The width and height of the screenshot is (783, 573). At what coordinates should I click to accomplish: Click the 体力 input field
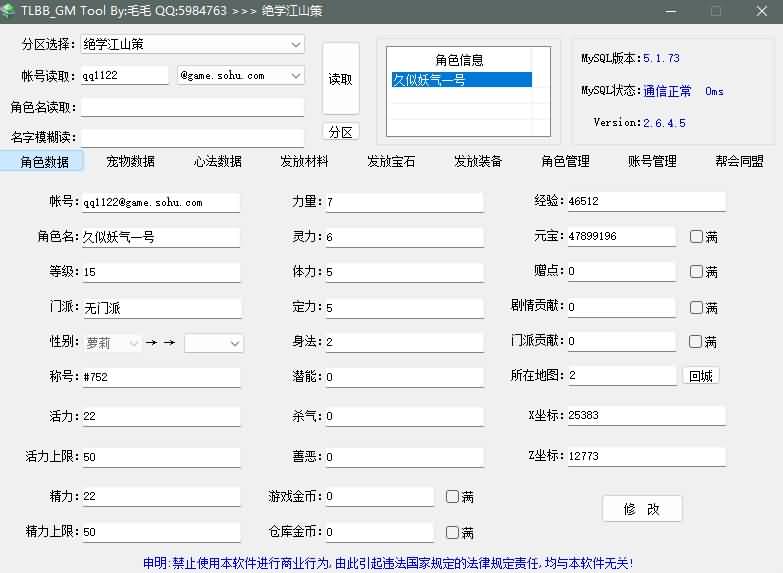(404, 272)
